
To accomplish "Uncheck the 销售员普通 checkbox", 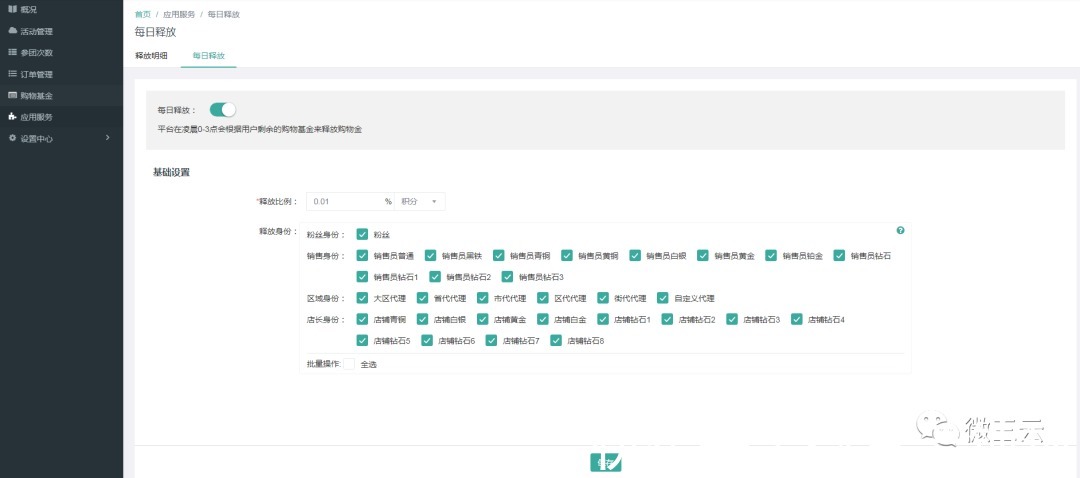I will click(362, 256).
